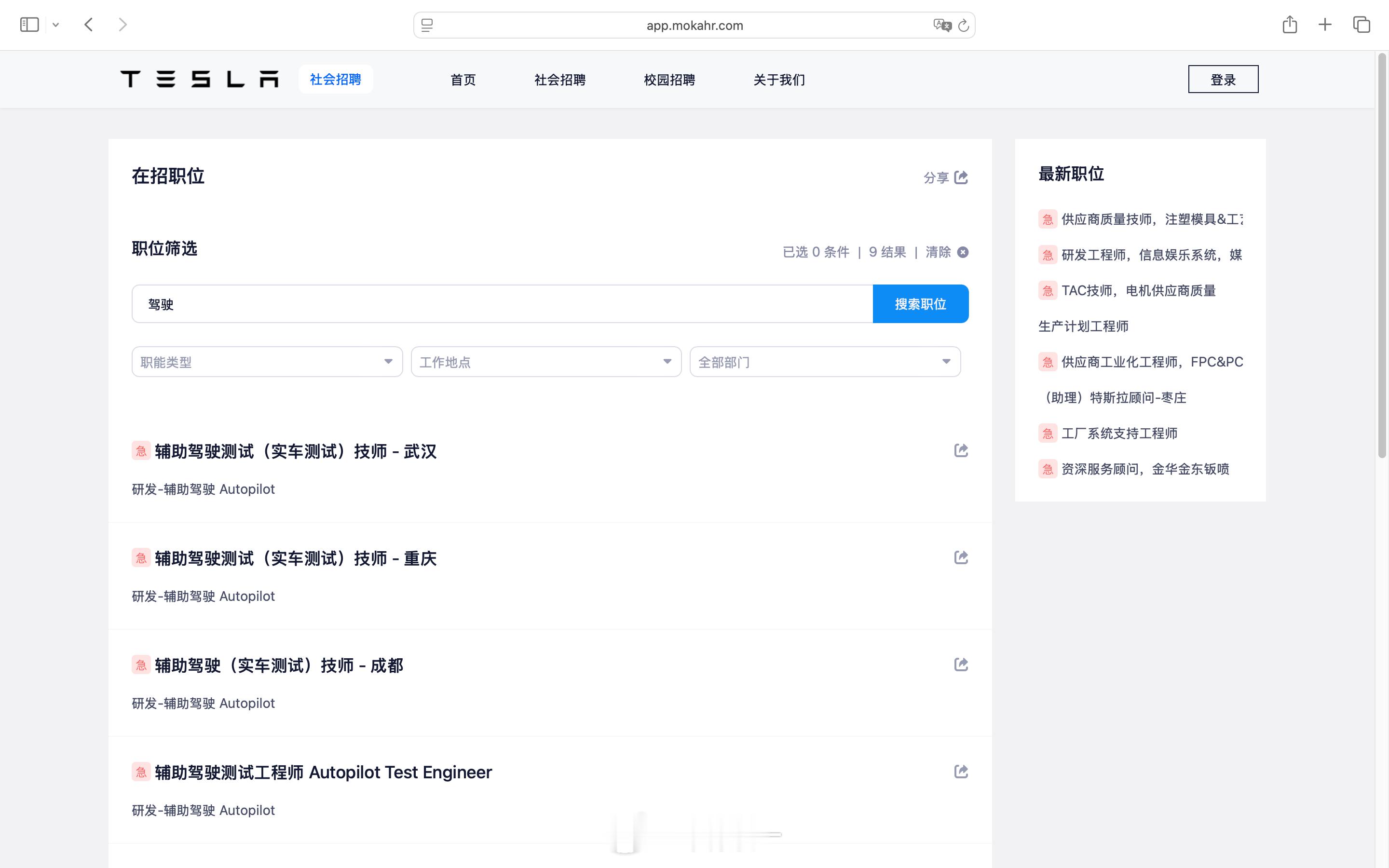Image resolution: width=1389 pixels, height=868 pixels.
Task: Click 研发-辅助驾驶 Autopilot under the 武汉 job
Action: pyautogui.click(x=203, y=489)
